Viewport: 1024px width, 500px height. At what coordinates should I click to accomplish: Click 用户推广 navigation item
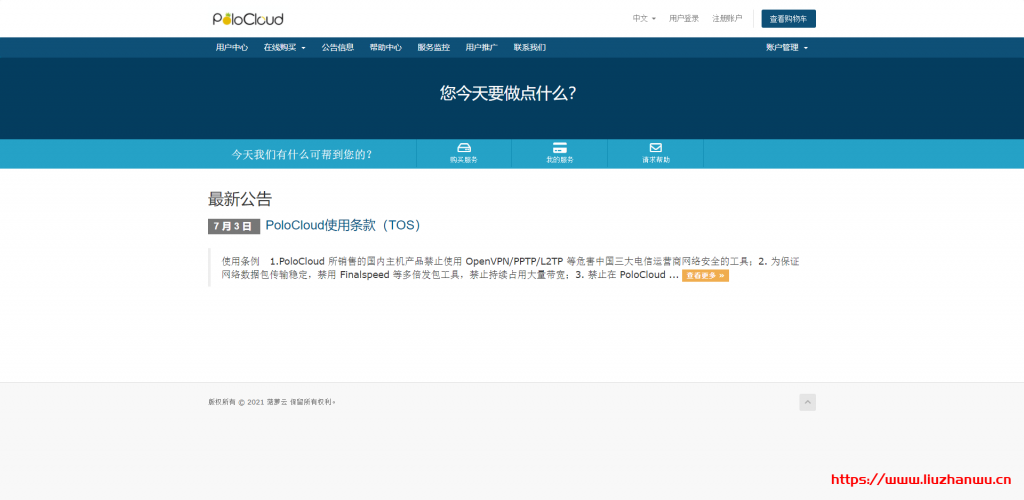[481, 47]
